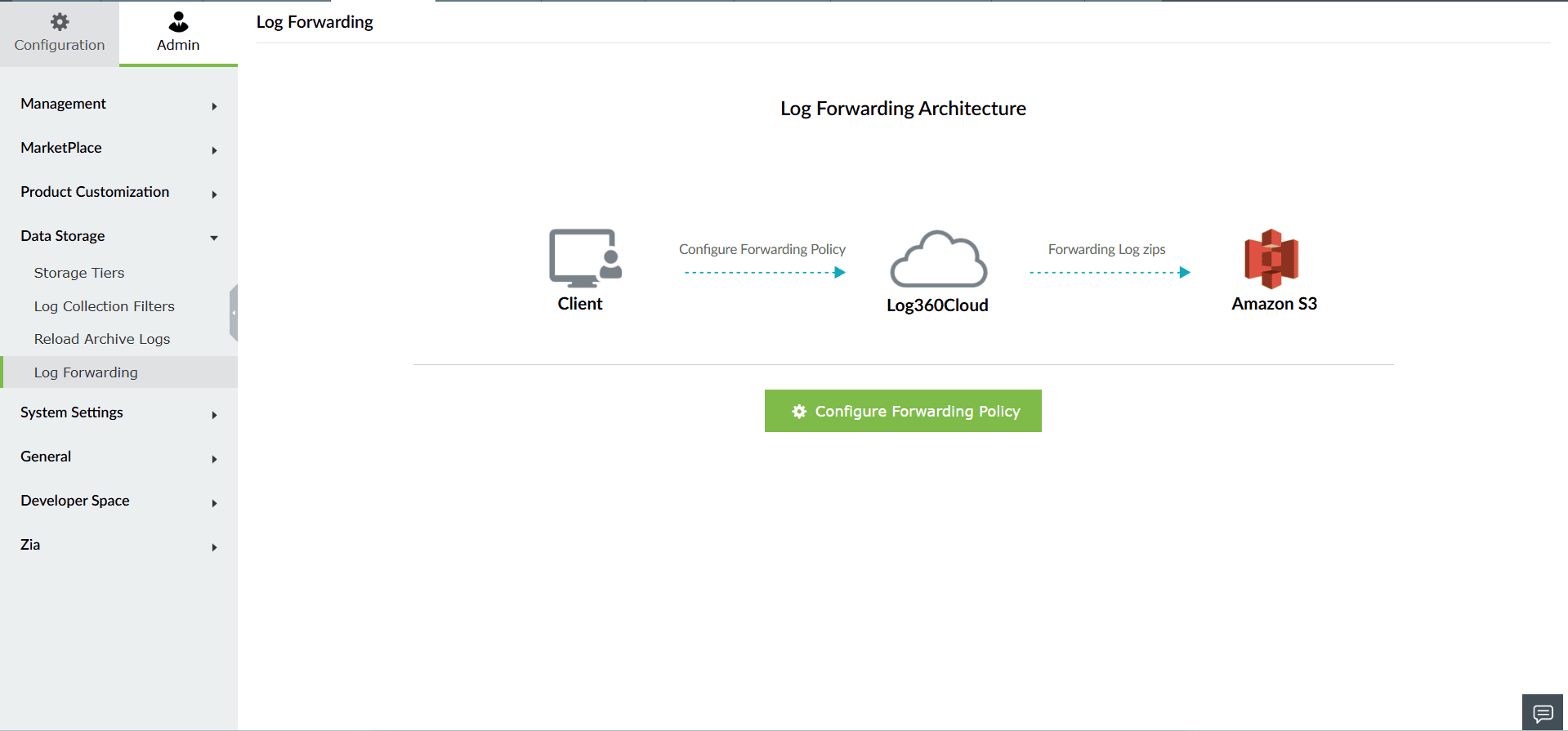Switch to the Configuration tab
Viewport: 1568px width, 731px height.
tap(60, 33)
